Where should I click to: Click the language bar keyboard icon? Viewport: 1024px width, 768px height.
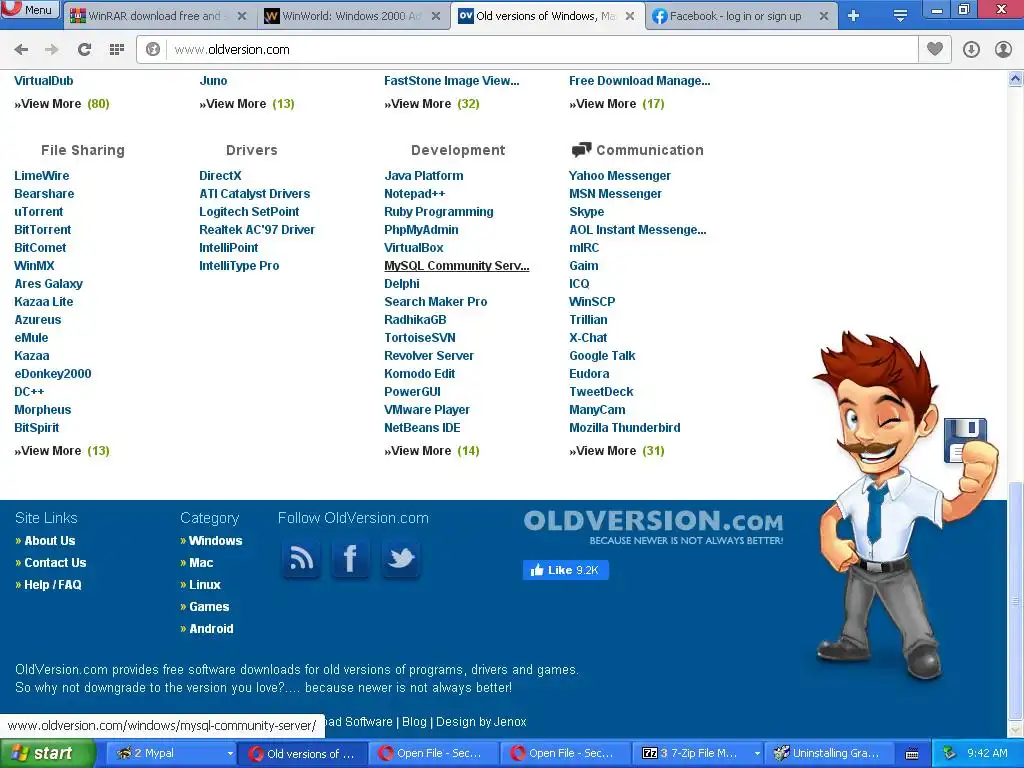click(912, 754)
